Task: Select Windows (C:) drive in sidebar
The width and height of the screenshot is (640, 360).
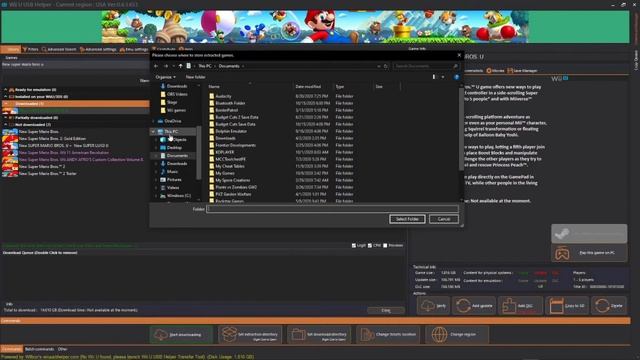Action: (178, 196)
